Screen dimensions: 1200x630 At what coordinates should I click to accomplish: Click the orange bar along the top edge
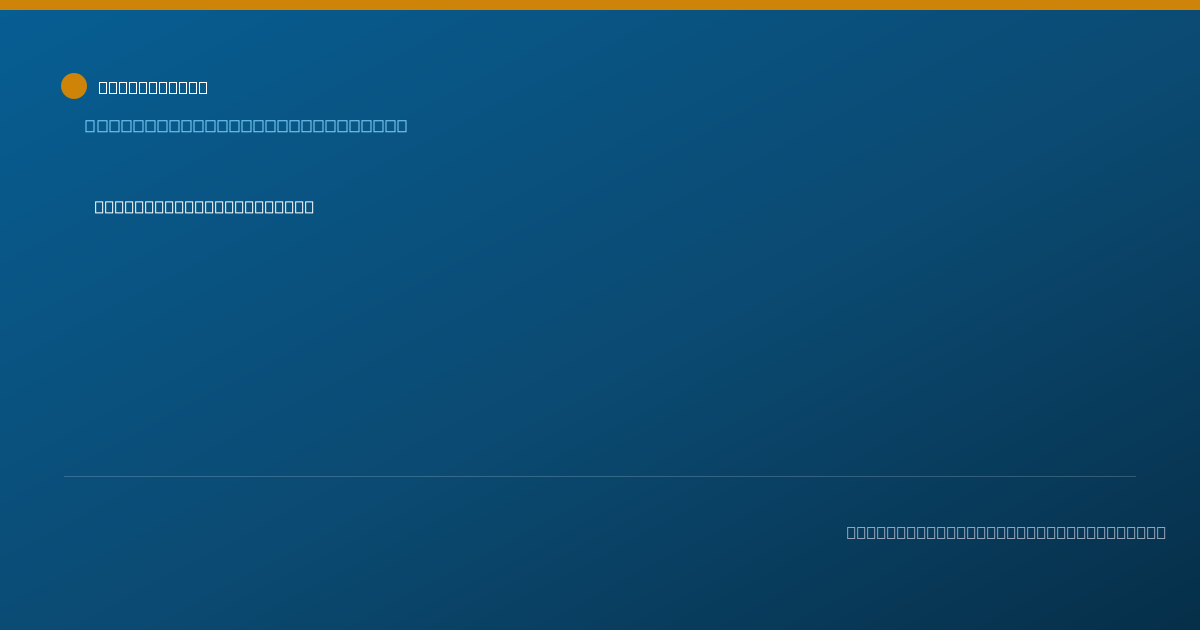[600, 5]
